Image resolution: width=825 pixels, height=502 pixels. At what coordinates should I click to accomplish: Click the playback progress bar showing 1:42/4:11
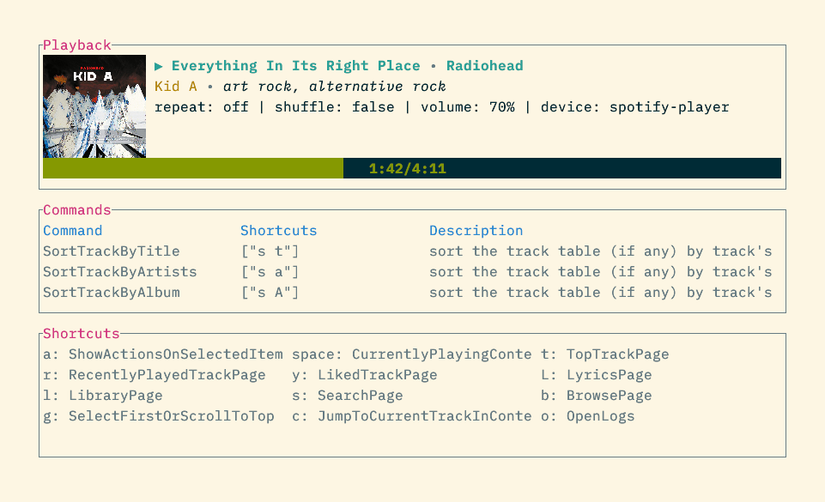point(412,168)
